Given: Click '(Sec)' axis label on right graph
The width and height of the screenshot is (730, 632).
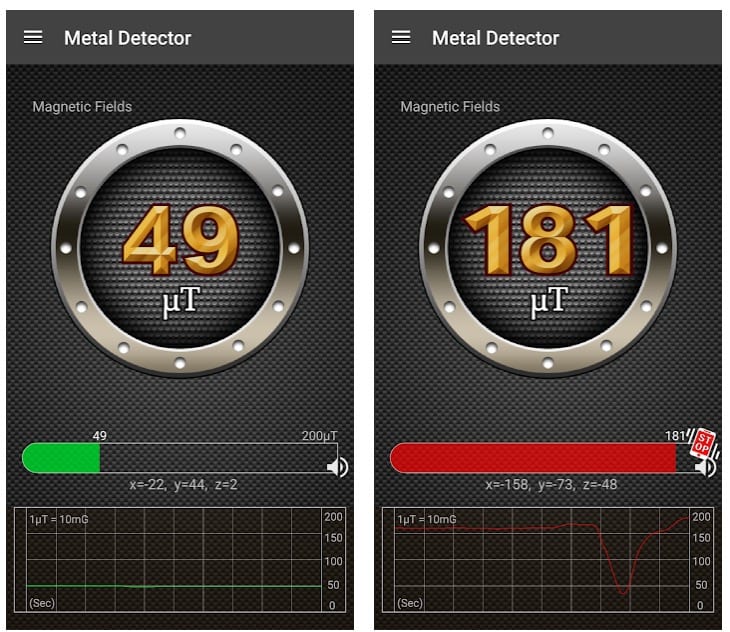Looking at the screenshot, I should [x=410, y=603].
